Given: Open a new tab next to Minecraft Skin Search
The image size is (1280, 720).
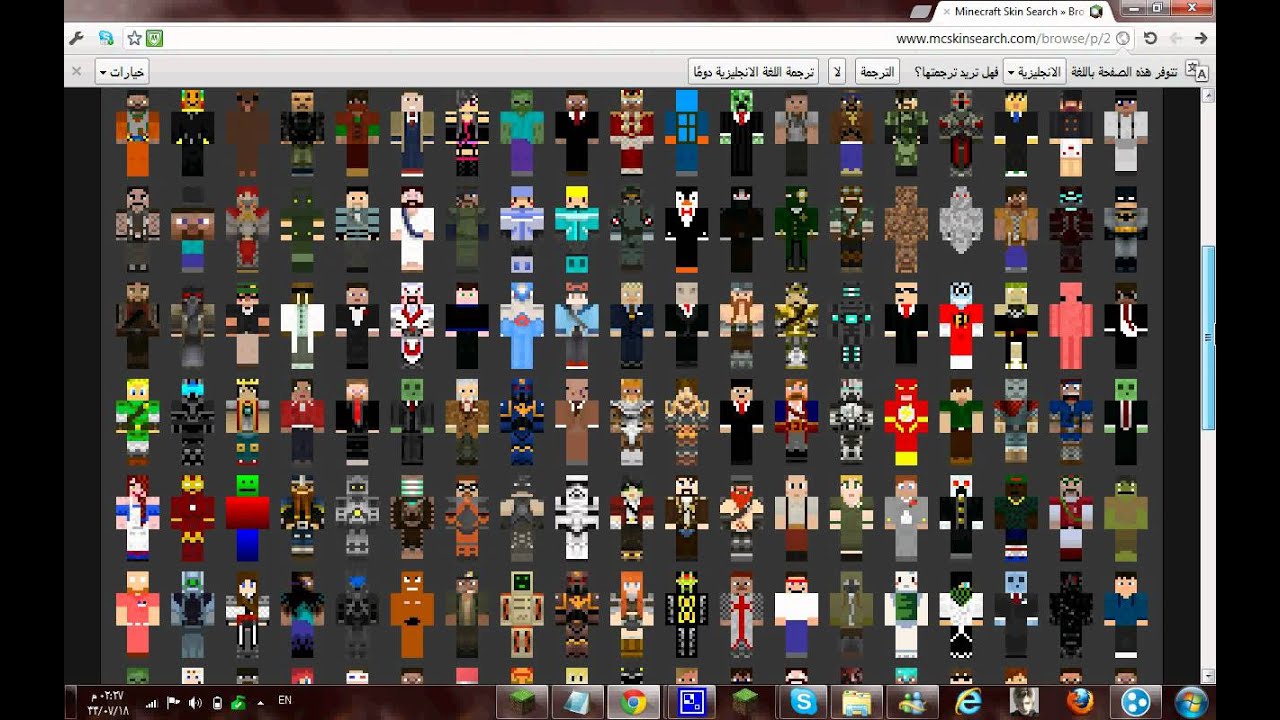Looking at the screenshot, I should click(x=919, y=11).
